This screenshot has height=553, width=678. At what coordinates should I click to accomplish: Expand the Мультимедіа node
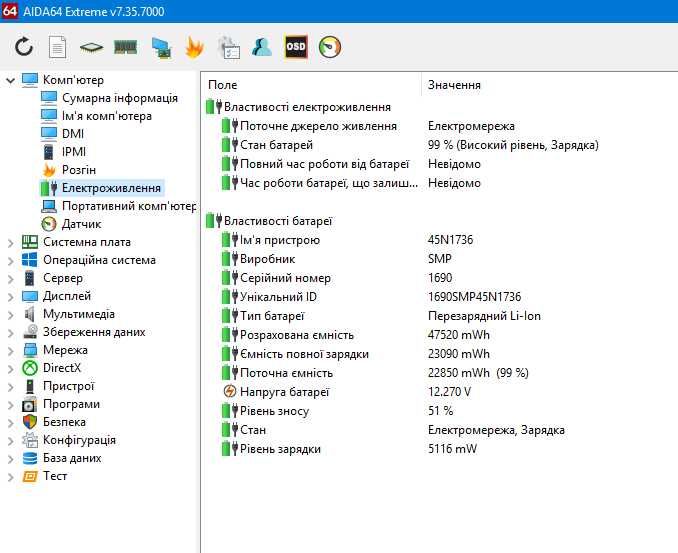coord(11,315)
